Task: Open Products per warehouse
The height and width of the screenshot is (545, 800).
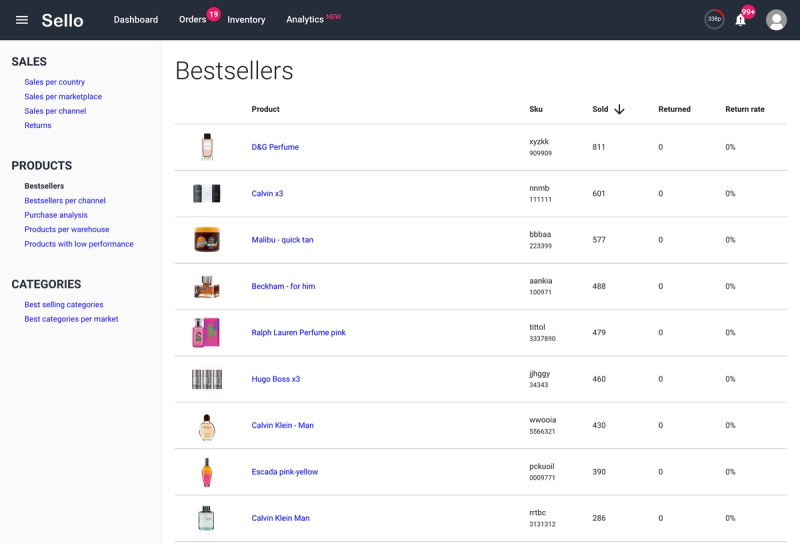Action: [67, 229]
